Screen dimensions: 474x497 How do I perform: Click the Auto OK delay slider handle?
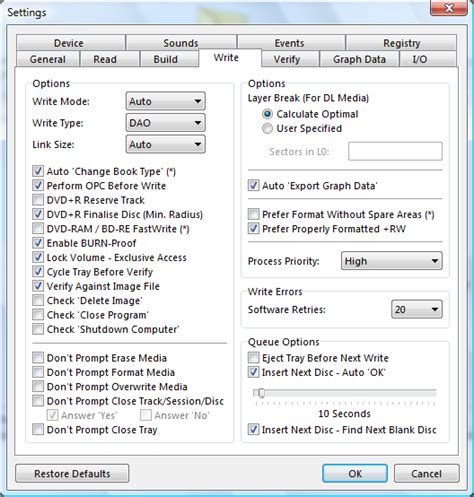[x=261, y=393]
